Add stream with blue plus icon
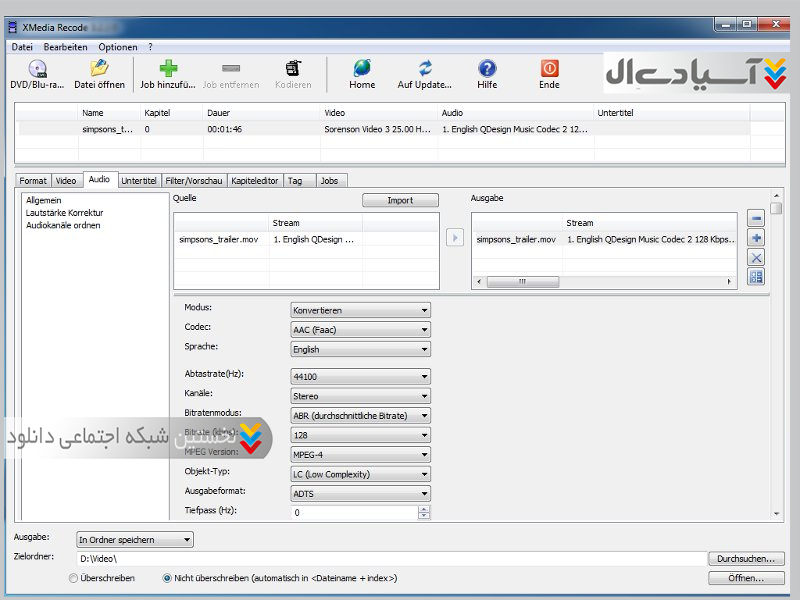 click(x=756, y=238)
